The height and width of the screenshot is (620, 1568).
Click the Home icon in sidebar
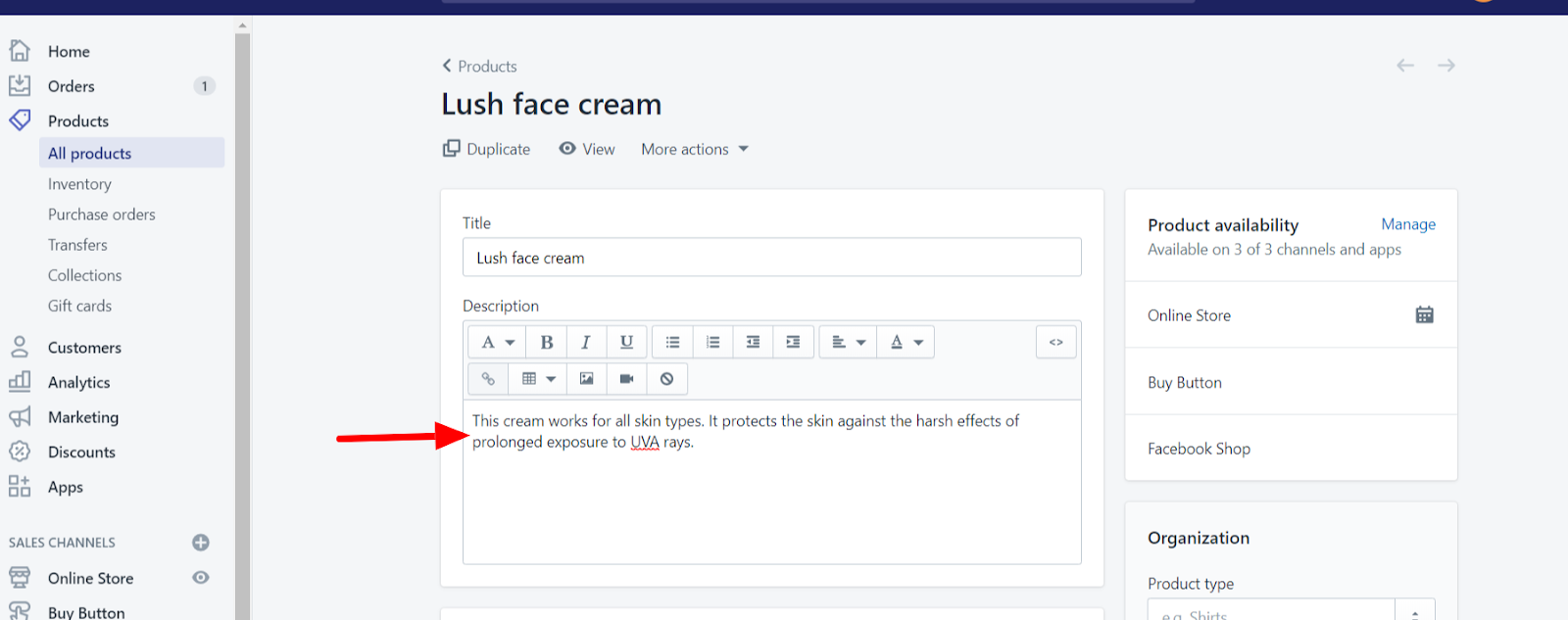point(20,50)
